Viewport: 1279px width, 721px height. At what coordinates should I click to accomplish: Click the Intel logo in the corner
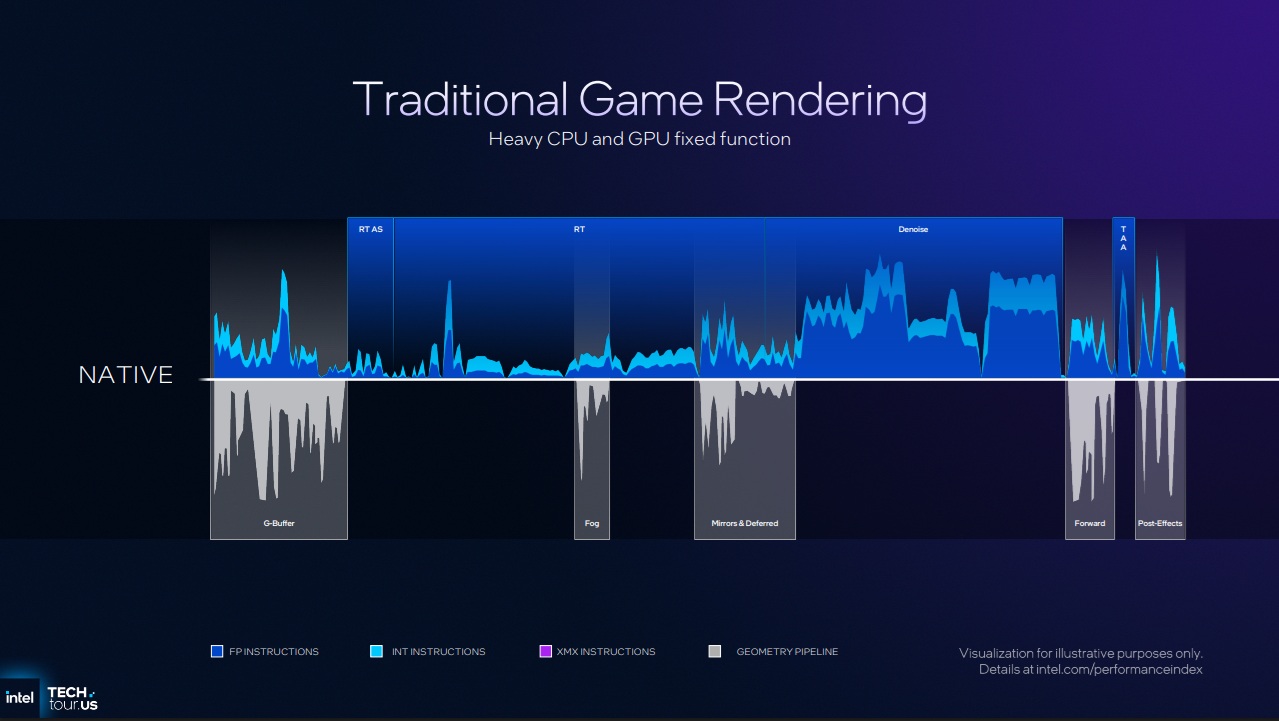(19, 697)
